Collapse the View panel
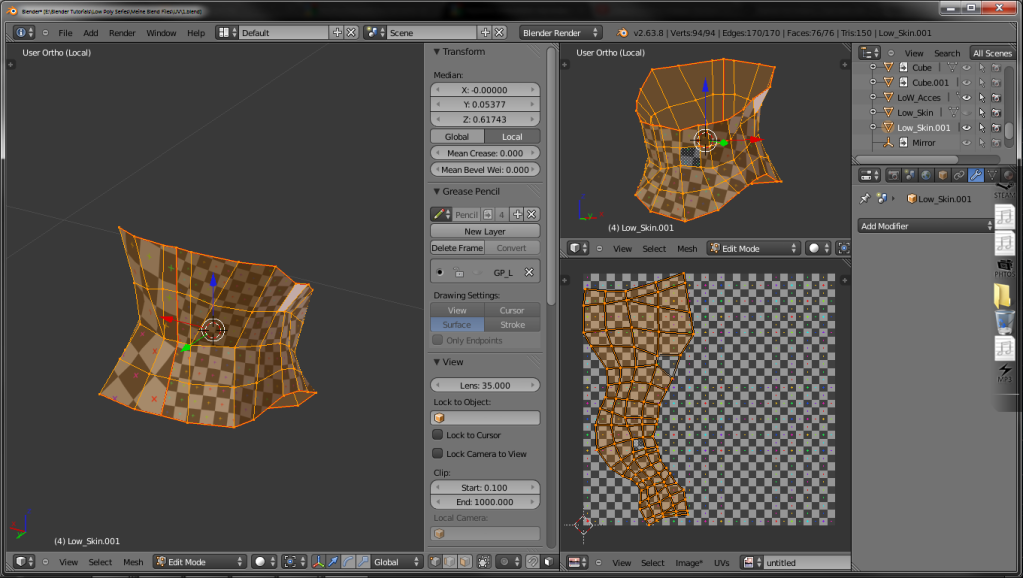 436,362
